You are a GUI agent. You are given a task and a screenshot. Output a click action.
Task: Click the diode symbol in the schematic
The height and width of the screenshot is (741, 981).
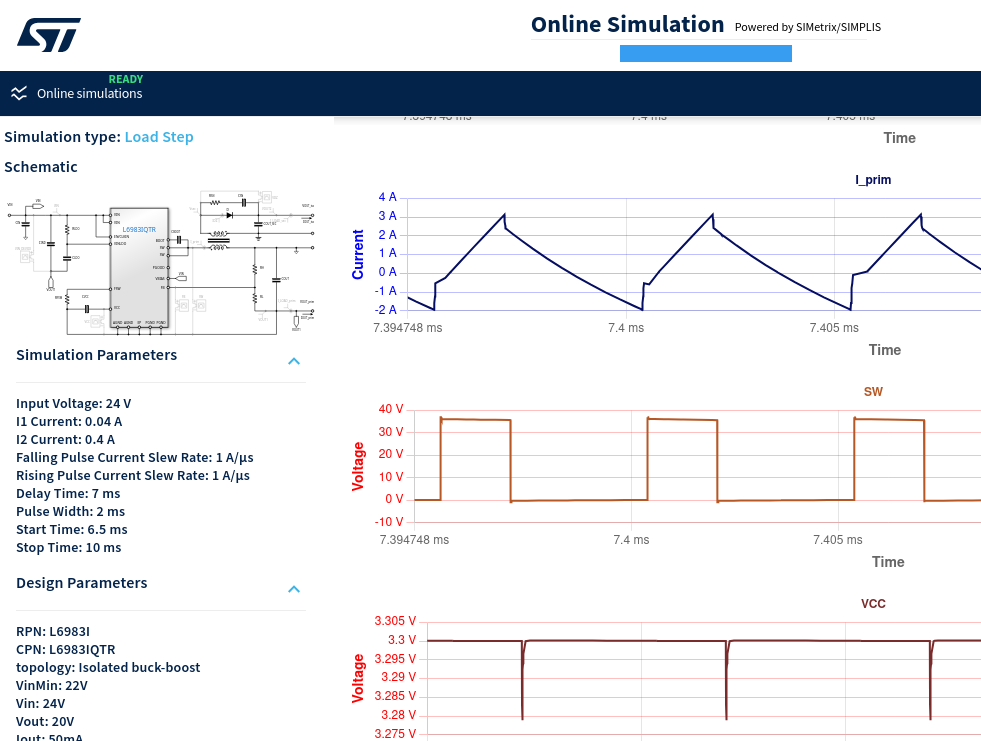click(229, 215)
